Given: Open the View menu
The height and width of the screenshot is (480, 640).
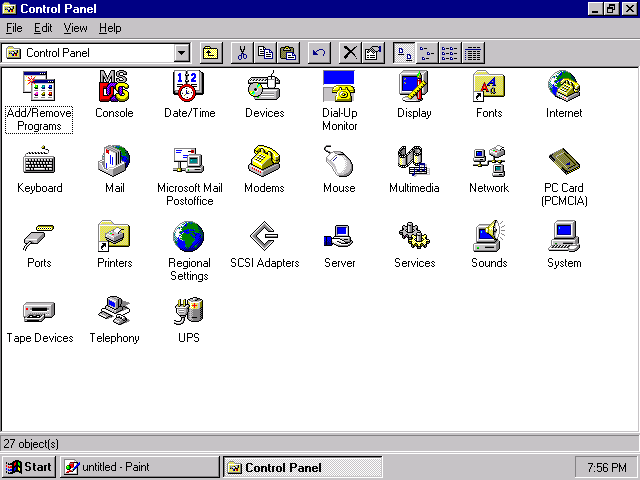Looking at the screenshot, I should 76,28.
